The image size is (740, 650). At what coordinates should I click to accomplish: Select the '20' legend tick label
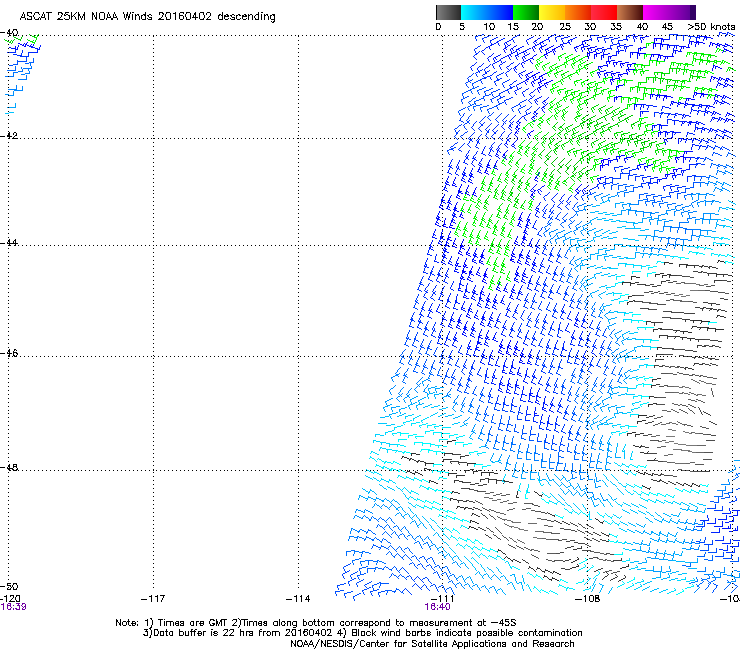tap(537, 27)
